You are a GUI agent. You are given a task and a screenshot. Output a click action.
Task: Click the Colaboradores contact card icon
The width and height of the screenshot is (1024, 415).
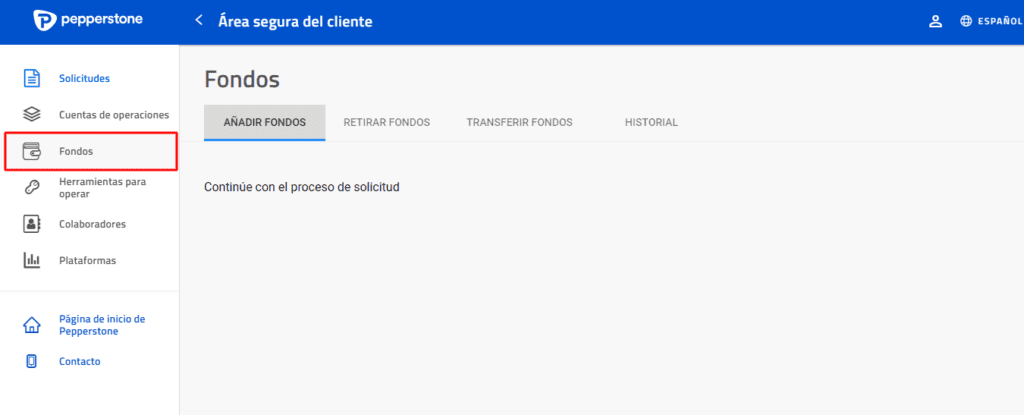point(32,224)
